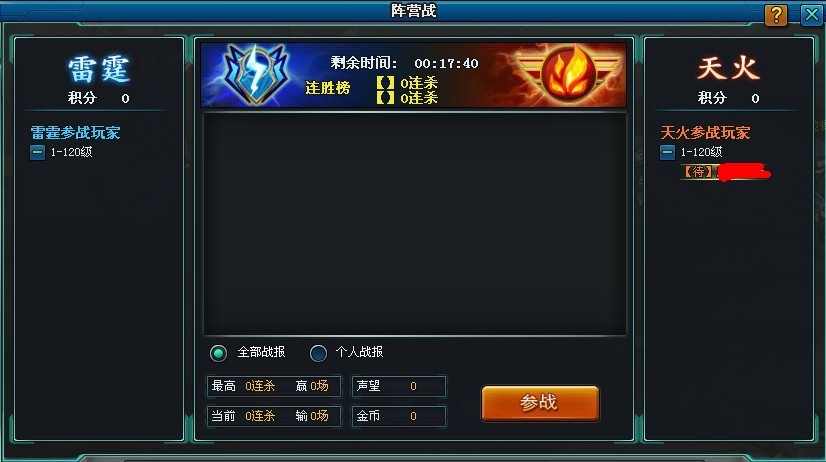This screenshot has height=462, width=826.
Task: Click the 金币 value field
Action: (399, 416)
